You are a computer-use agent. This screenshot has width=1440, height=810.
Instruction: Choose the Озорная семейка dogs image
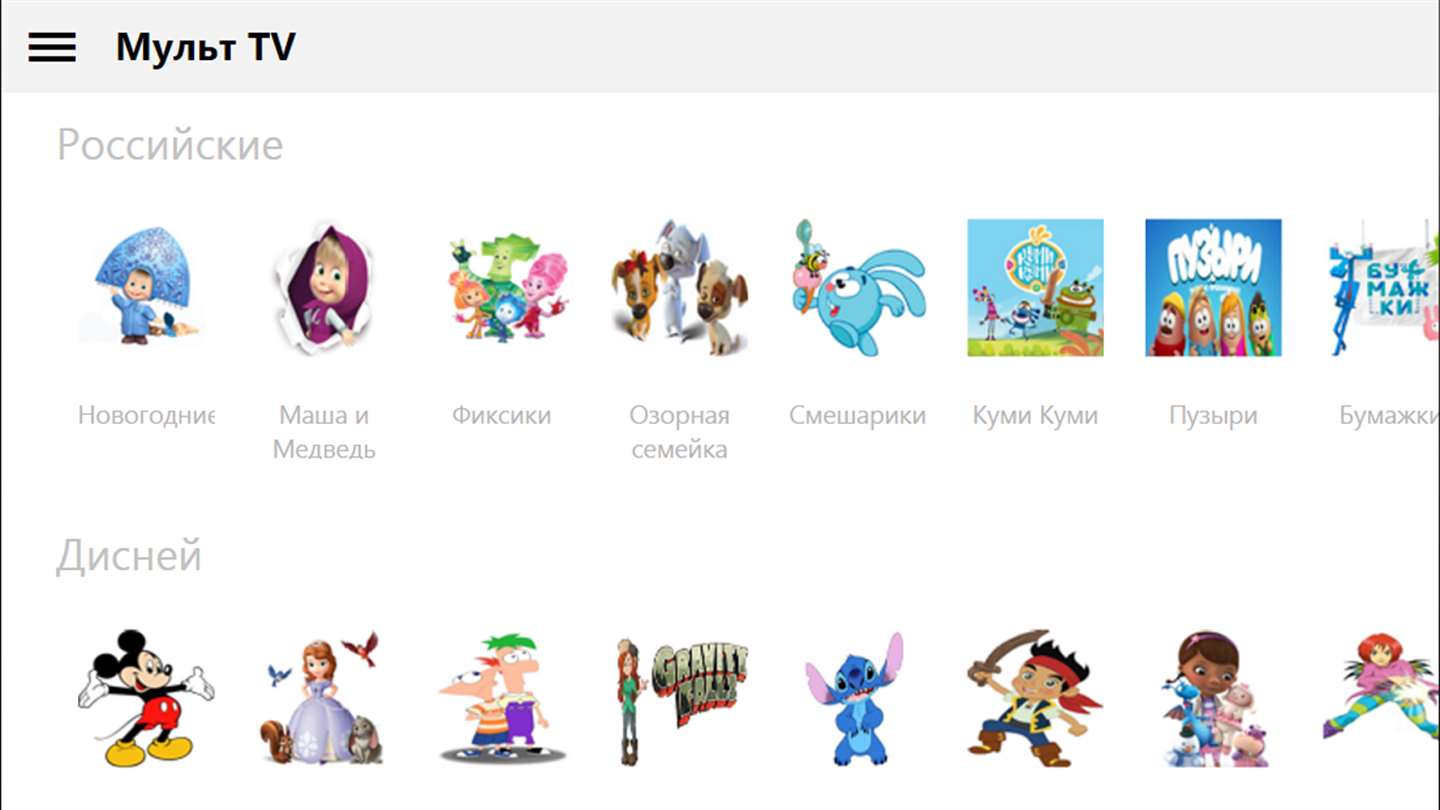(680, 288)
